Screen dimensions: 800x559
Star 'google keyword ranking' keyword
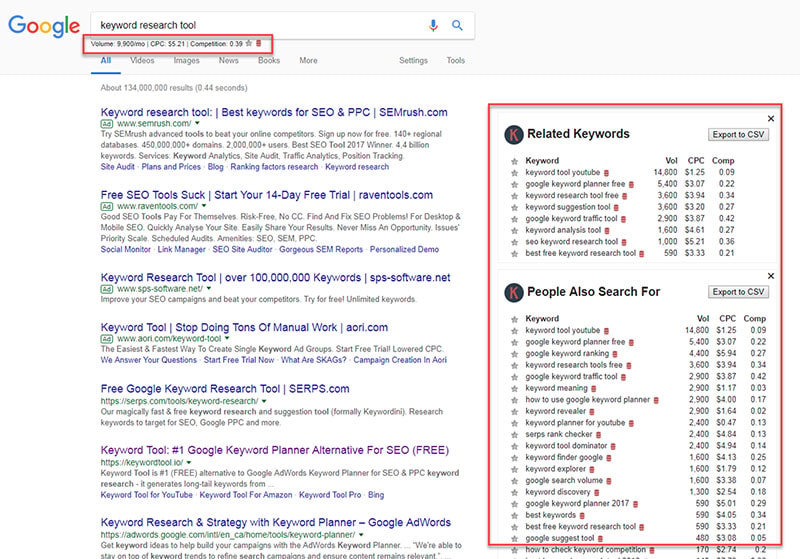[x=514, y=354]
